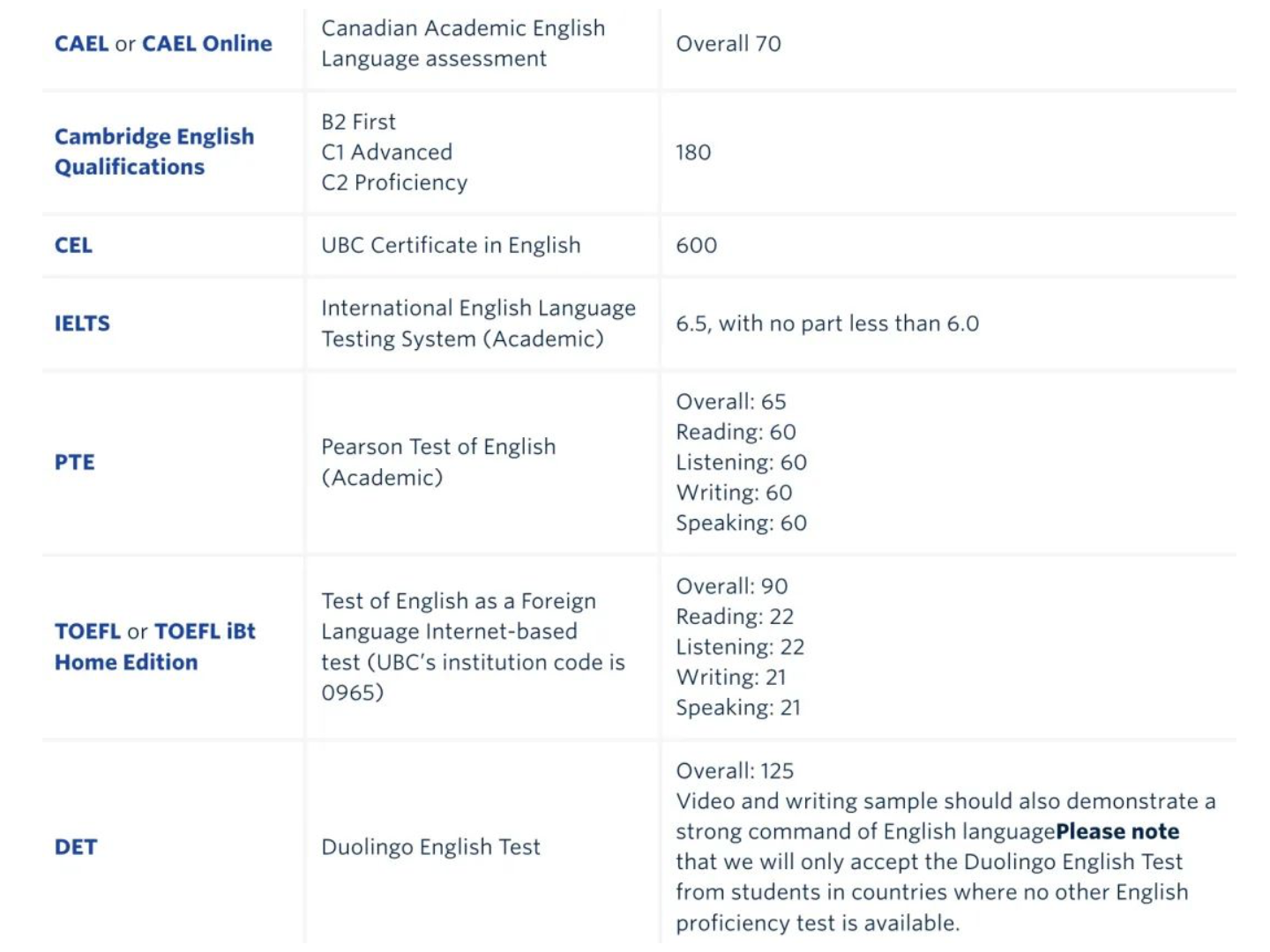The height and width of the screenshot is (952, 1270).
Task: Select the PTE link
Action: (x=74, y=462)
